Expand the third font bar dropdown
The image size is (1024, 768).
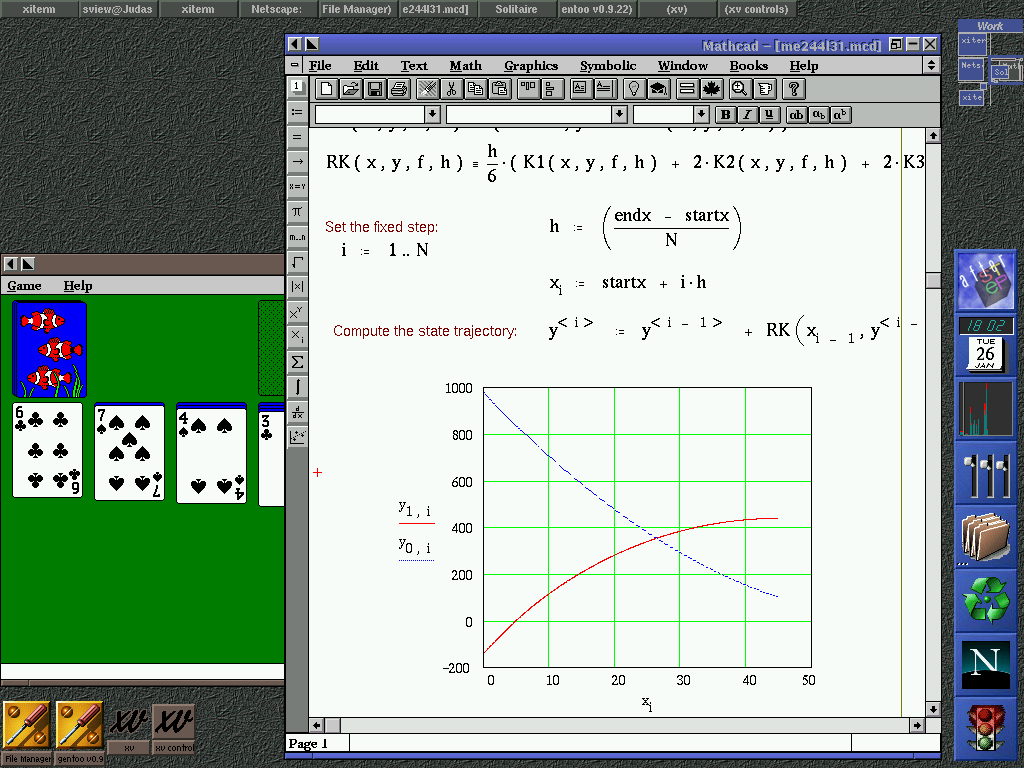coord(701,115)
